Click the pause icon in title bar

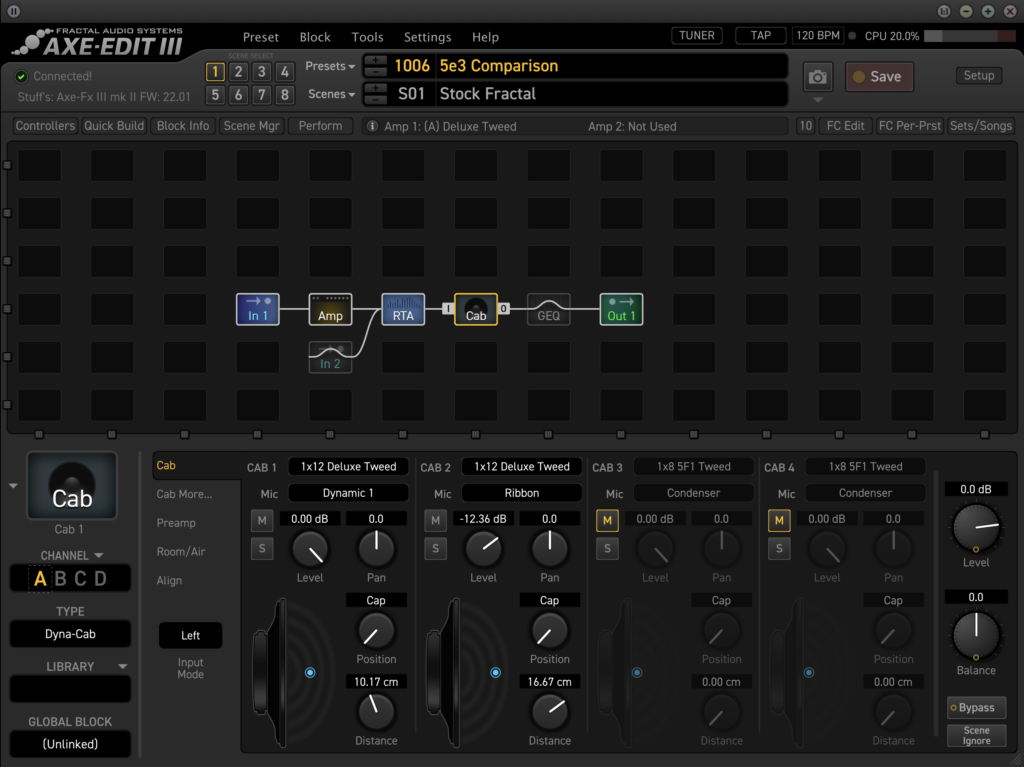[x=14, y=11]
